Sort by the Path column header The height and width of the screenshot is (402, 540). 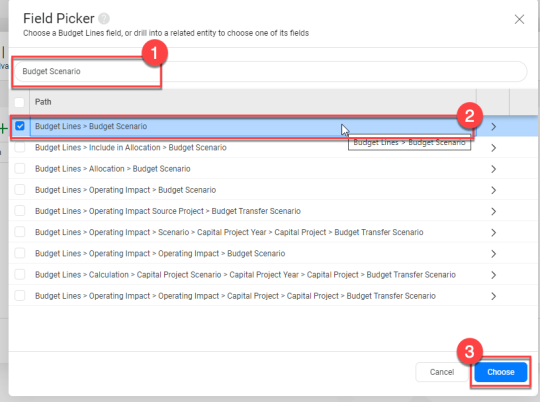43,102
